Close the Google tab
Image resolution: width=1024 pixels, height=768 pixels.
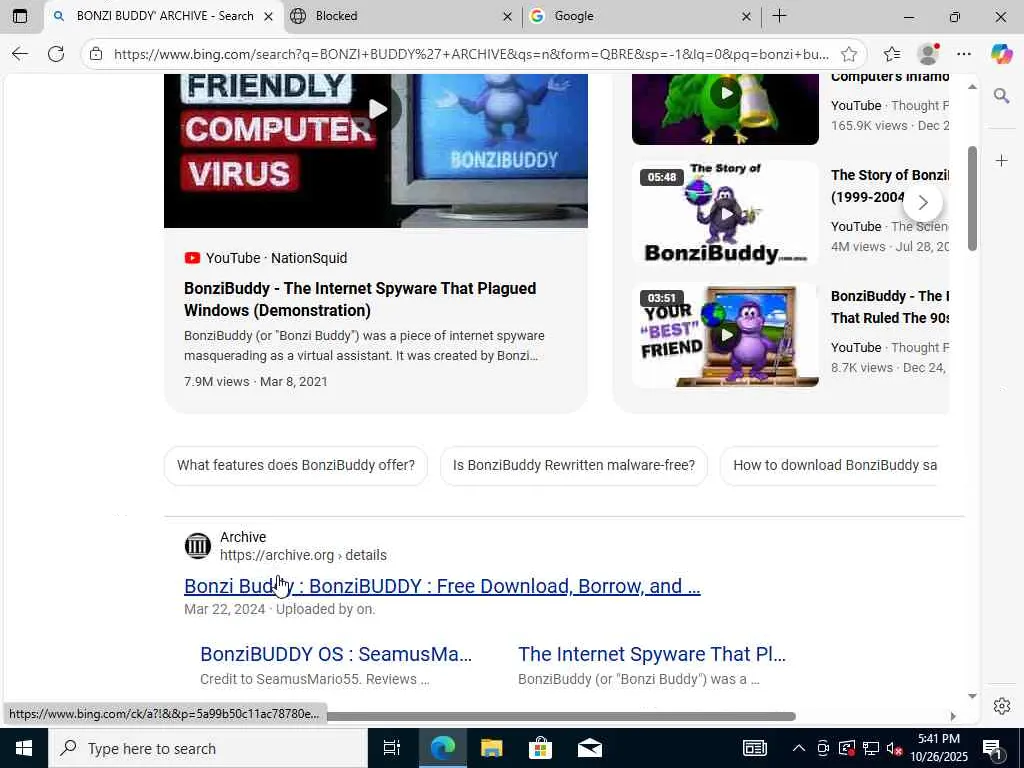pyautogui.click(x=746, y=17)
